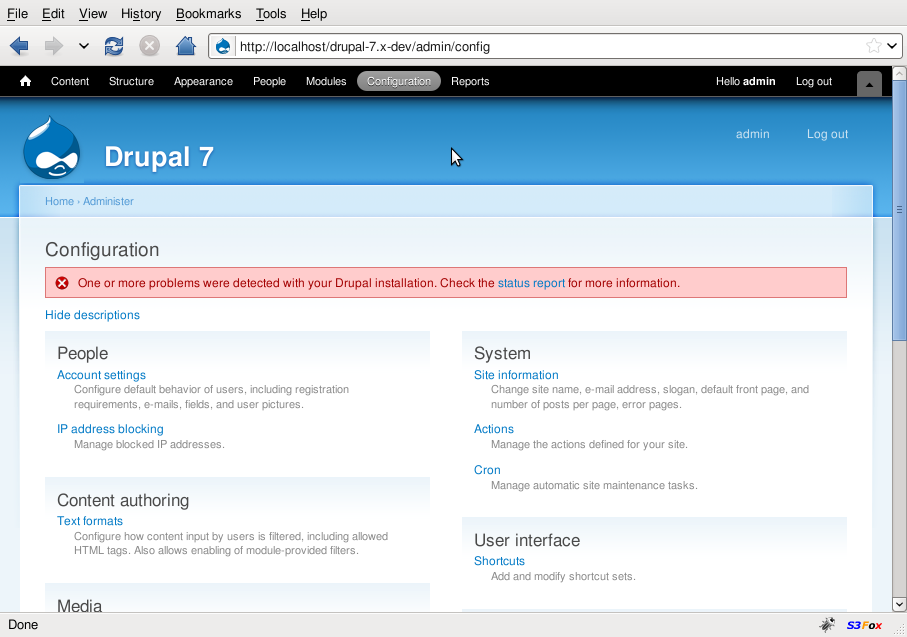Click the red error icon in message
907x637 pixels.
[x=62, y=283]
